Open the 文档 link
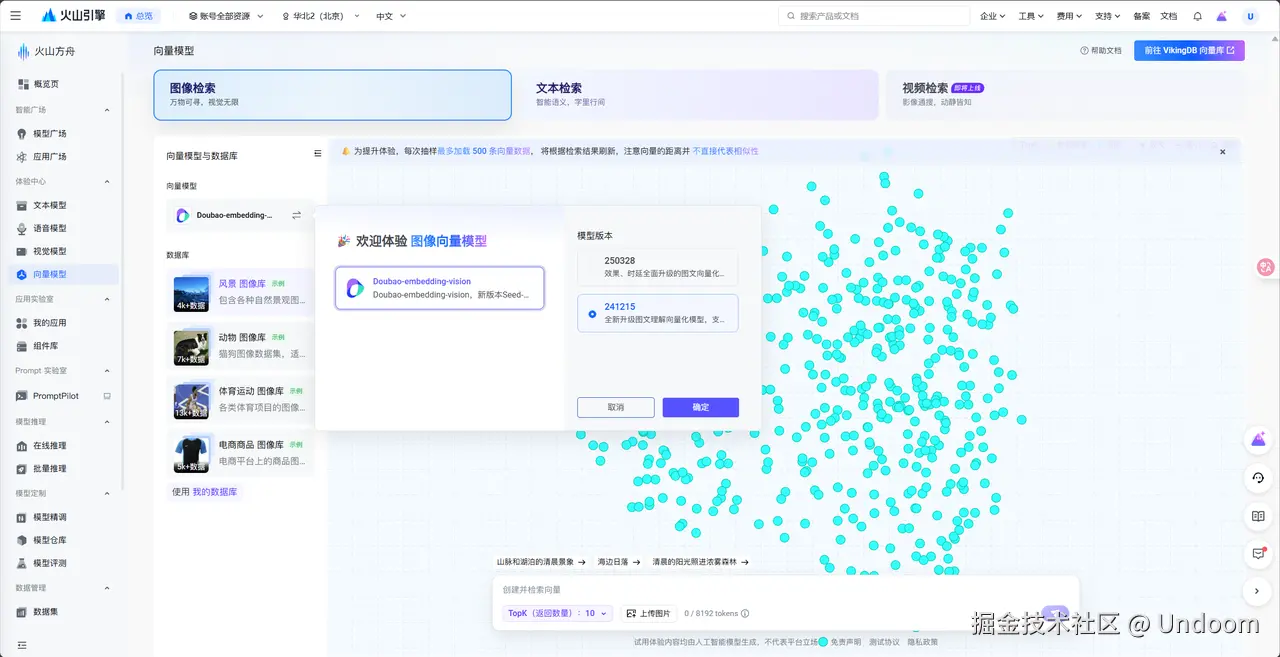 pos(1168,16)
